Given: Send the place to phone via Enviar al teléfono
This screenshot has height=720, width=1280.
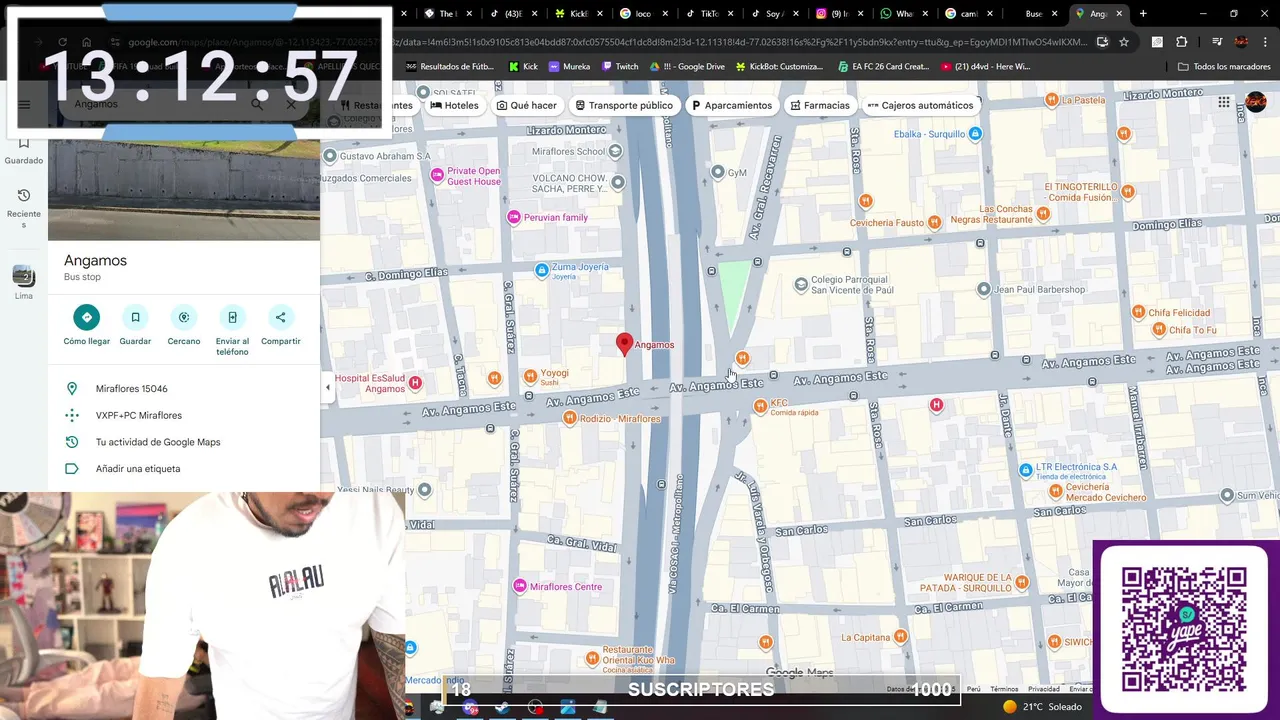Looking at the screenshot, I should [232, 317].
